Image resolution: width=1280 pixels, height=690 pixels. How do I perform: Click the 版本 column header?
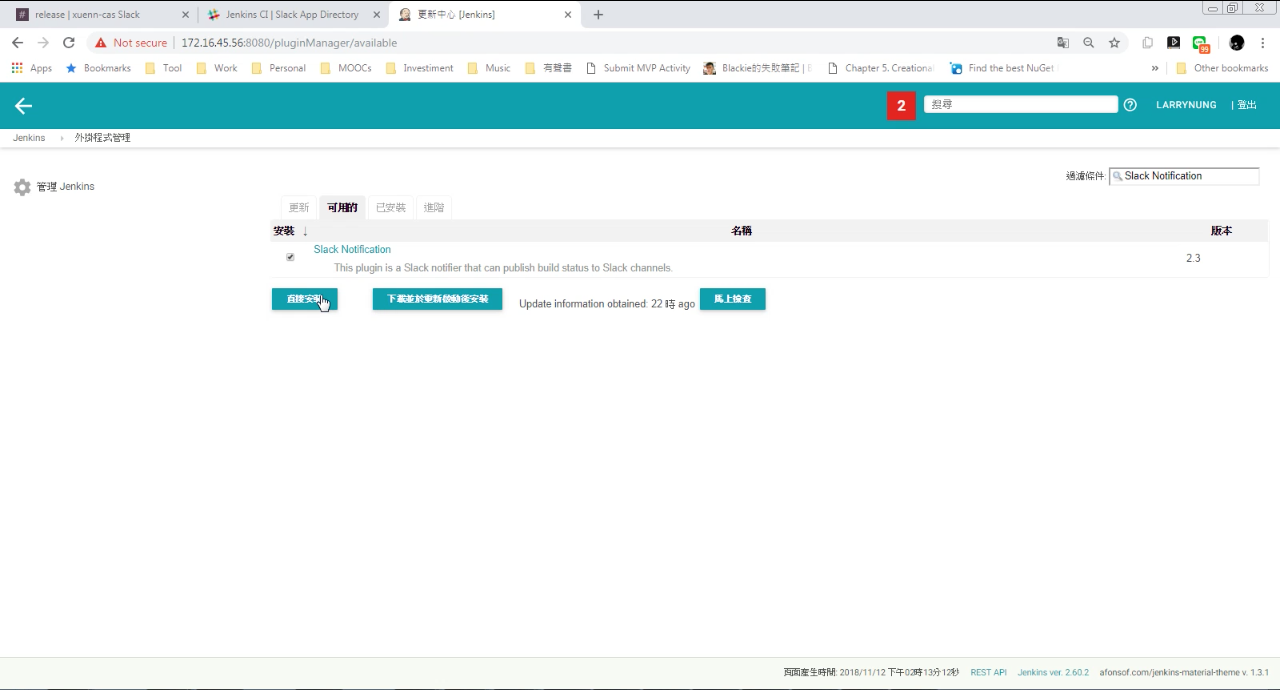point(1221,231)
